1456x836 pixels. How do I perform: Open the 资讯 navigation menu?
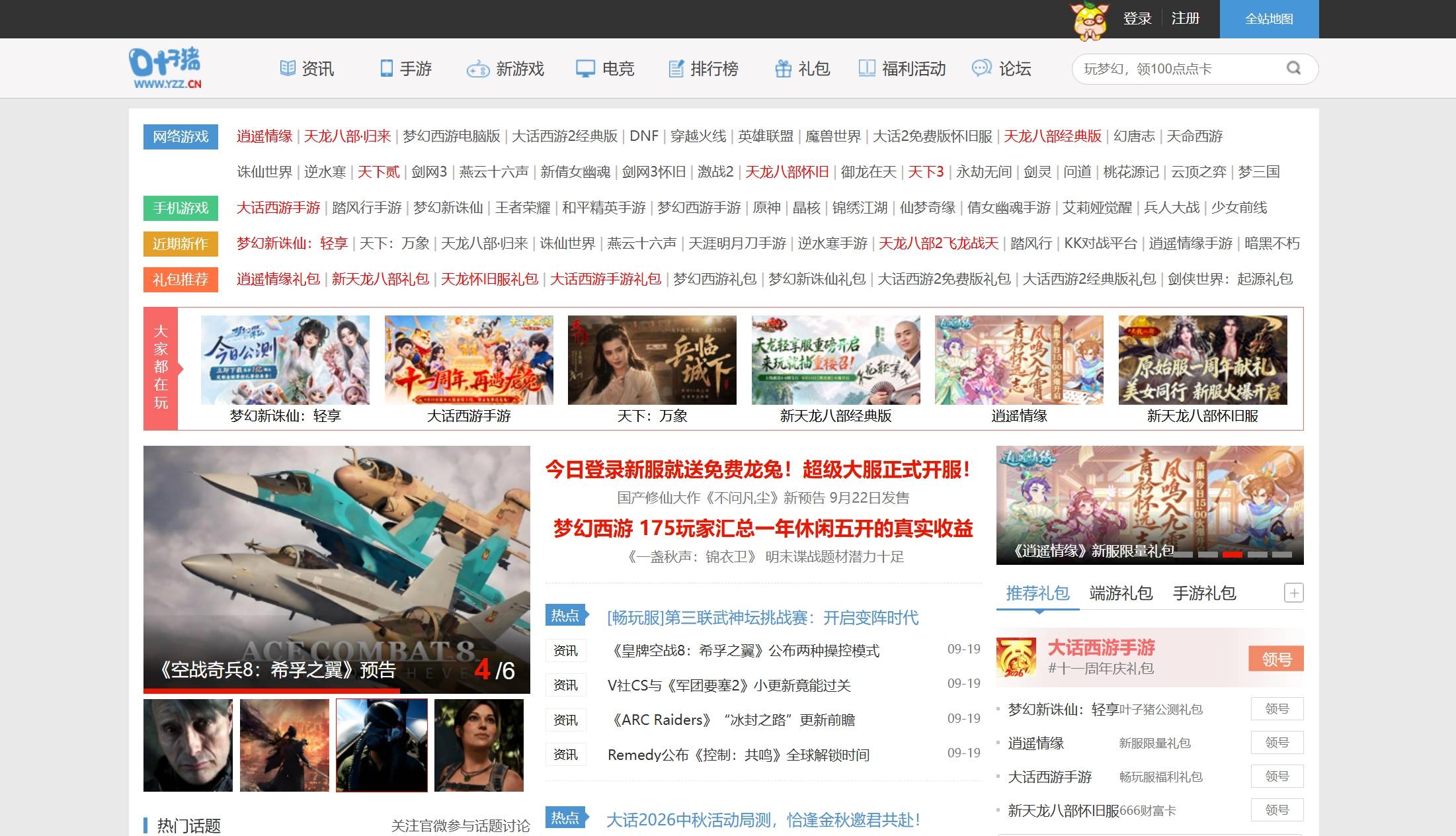(x=307, y=69)
